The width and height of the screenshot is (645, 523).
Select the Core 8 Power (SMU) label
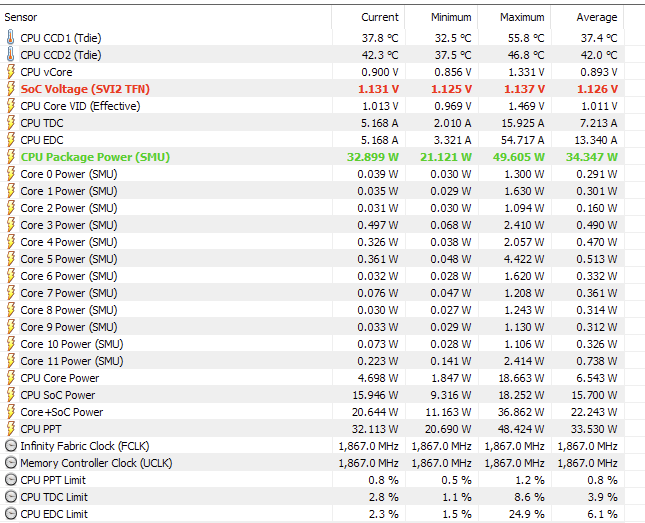coord(69,310)
